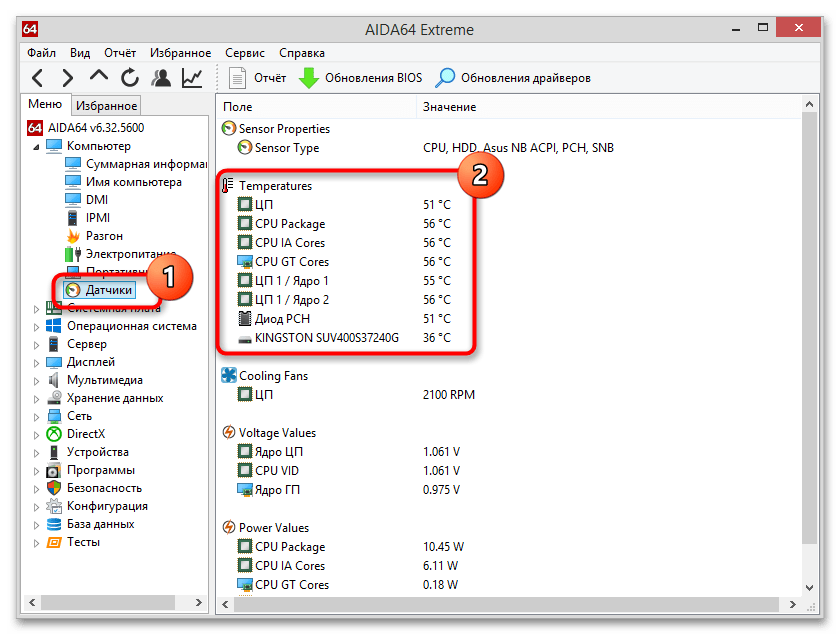Select the Sensor Type row

click(x=425, y=148)
